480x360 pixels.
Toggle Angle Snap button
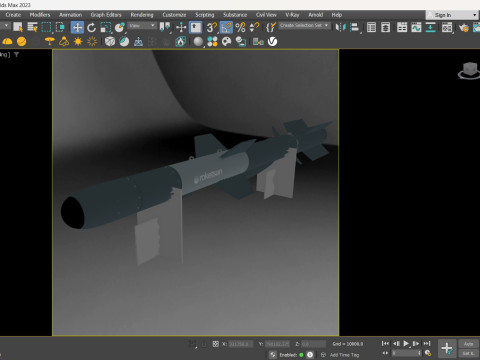[226, 27]
